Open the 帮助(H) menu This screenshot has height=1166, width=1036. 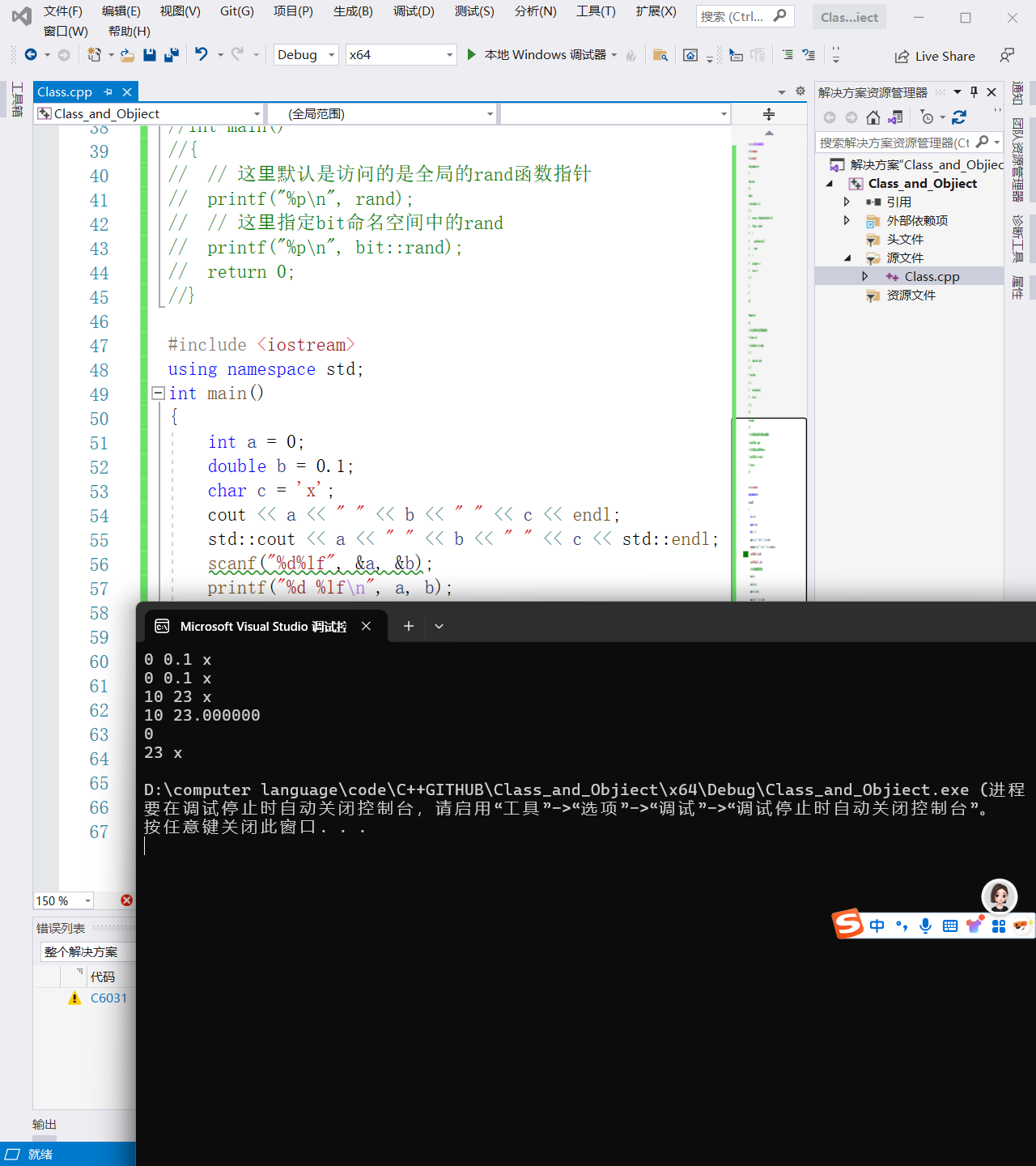pos(129,32)
